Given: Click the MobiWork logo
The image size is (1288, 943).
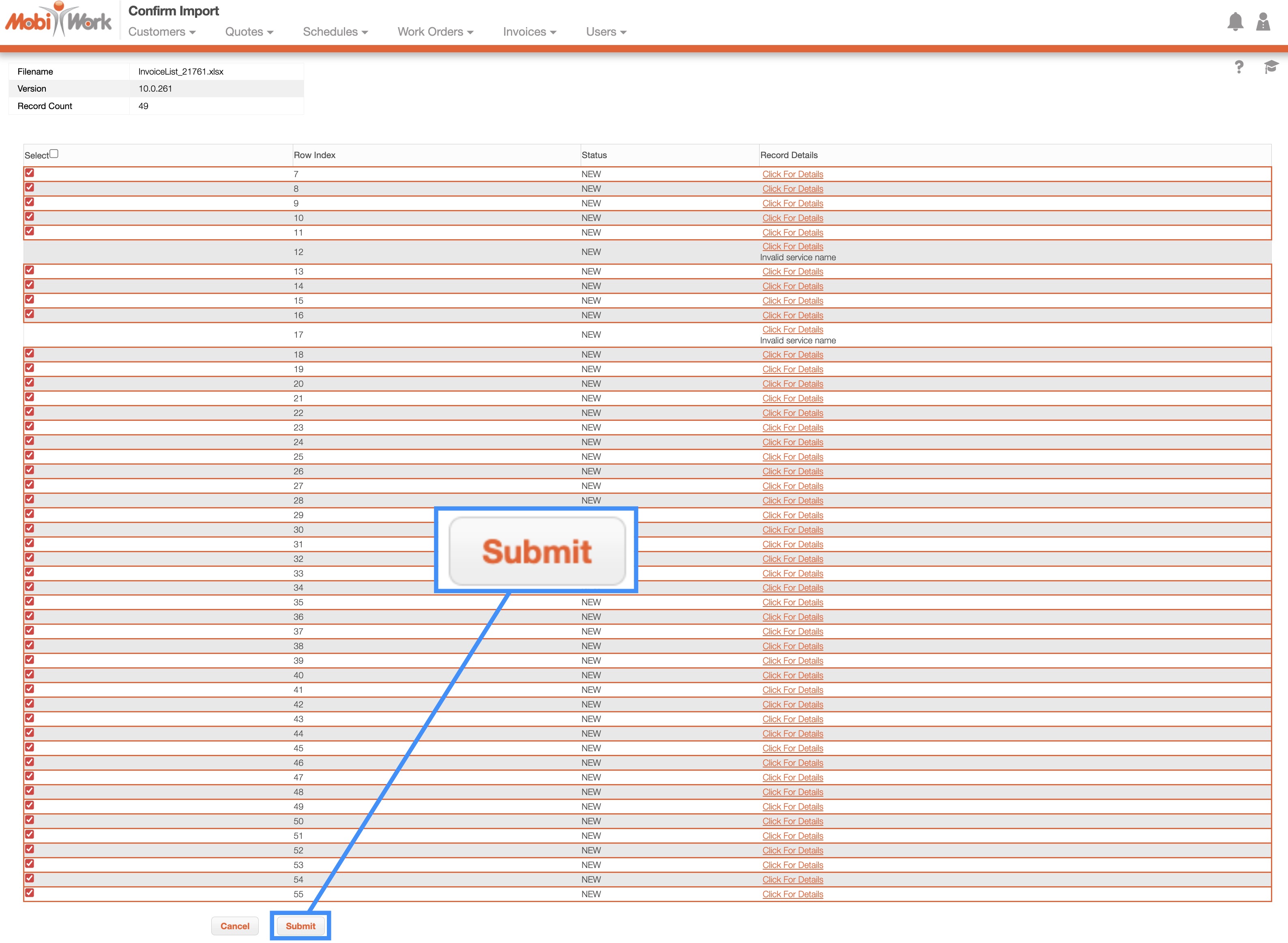Looking at the screenshot, I should (x=58, y=21).
